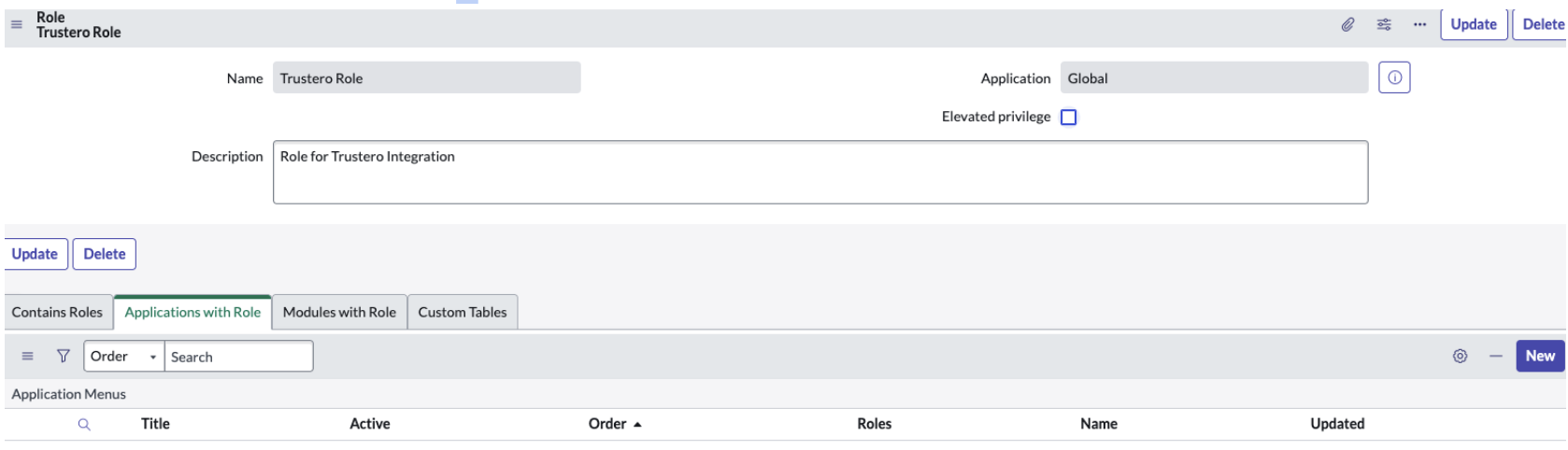Image resolution: width=1568 pixels, height=450 pixels.
Task: Select the Custom Tables tab
Action: 462,312
